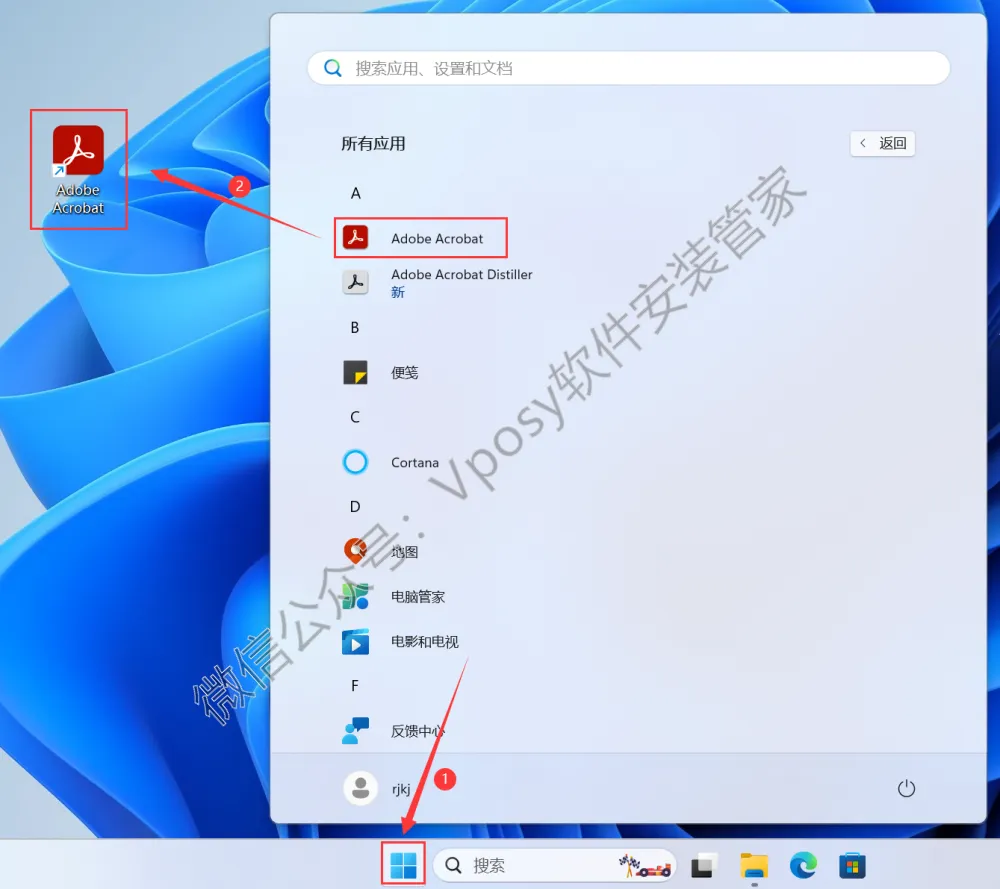Click the power button in the Start menu

[906, 789]
